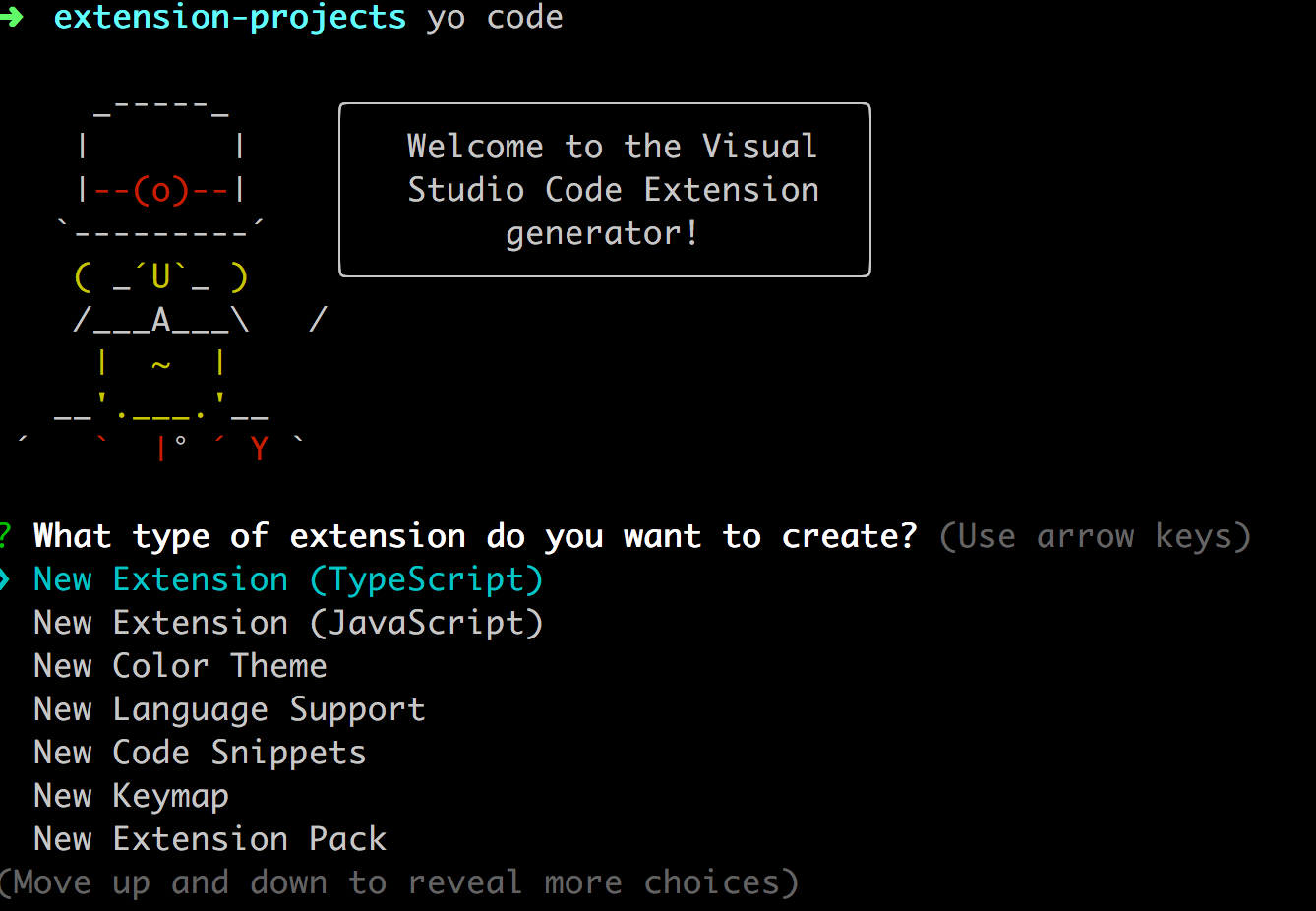Viewport: 1316px width, 911px height.
Task: Click the letter A on mascot's chest
Action: (x=160, y=320)
